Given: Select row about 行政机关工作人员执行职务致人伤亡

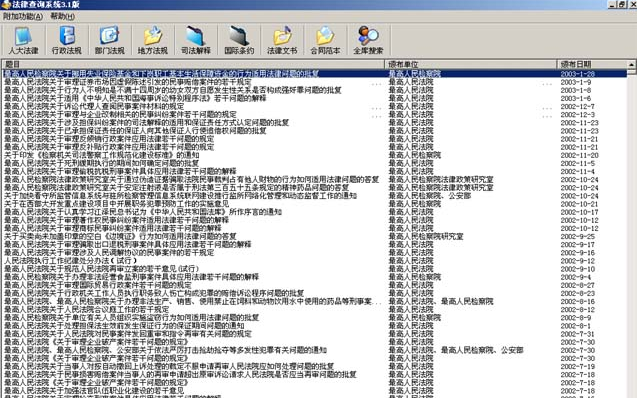Looking at the screenshot, I should click(315, 293).
